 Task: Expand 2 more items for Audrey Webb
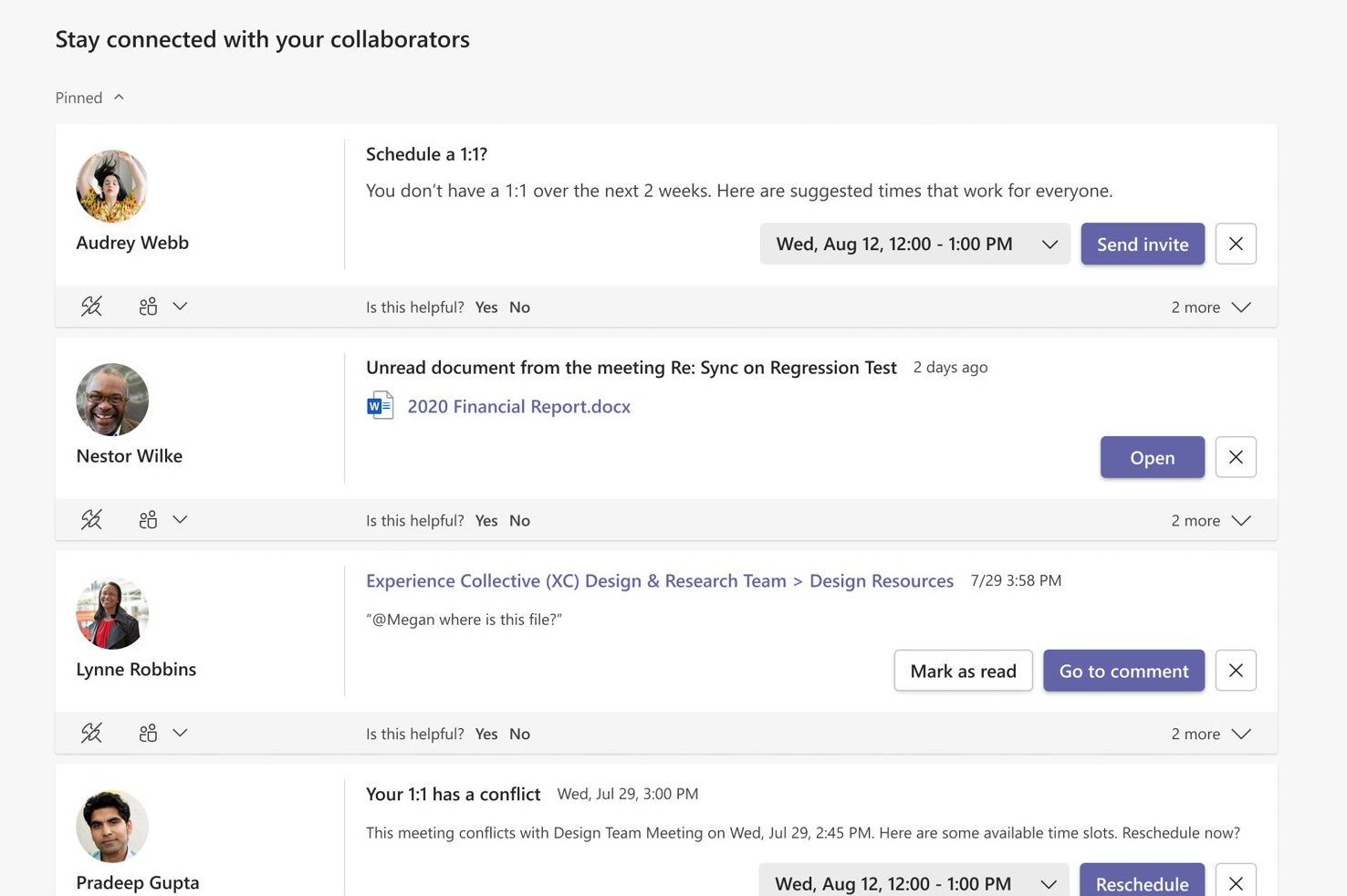click(1210, 307)
